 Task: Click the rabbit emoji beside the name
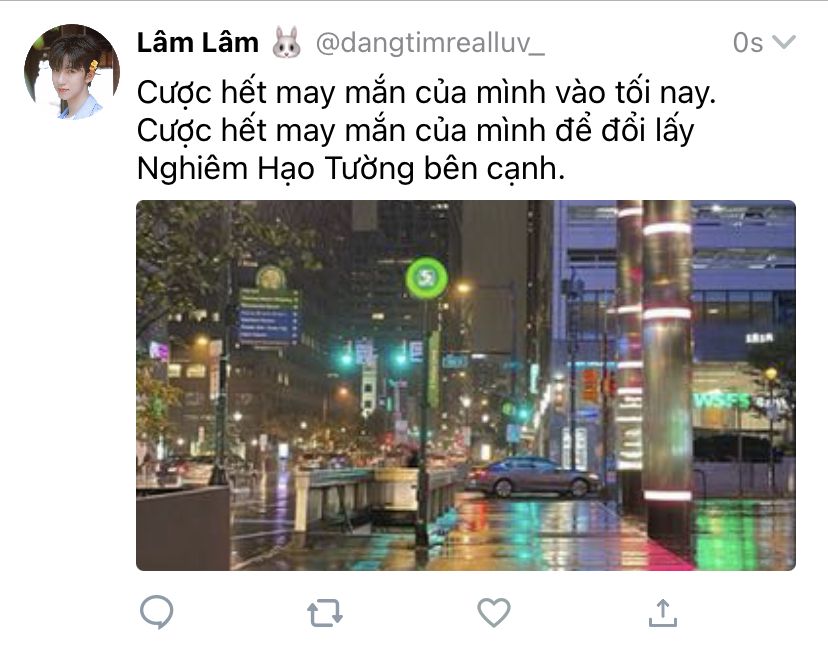pos(287,42)
